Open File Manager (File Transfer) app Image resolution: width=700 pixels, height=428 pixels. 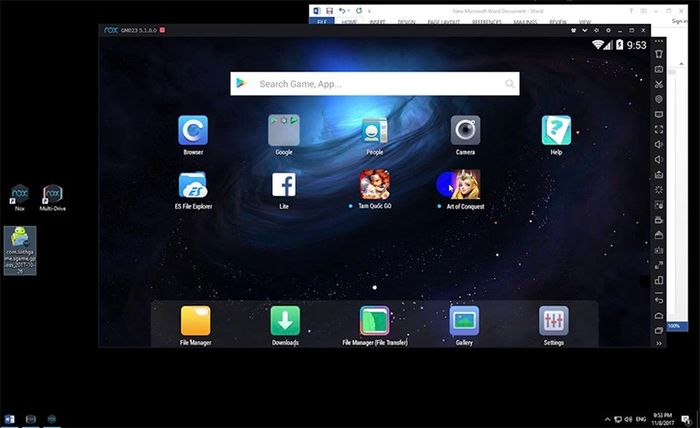click(x=375, y=320)
